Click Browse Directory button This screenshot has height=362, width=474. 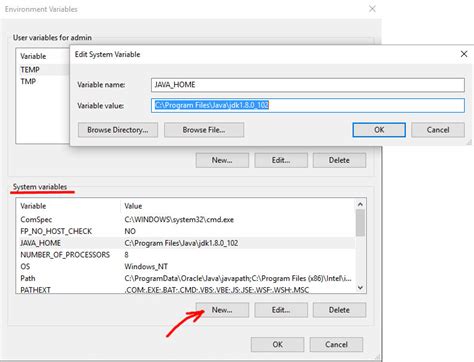(118, 130)
